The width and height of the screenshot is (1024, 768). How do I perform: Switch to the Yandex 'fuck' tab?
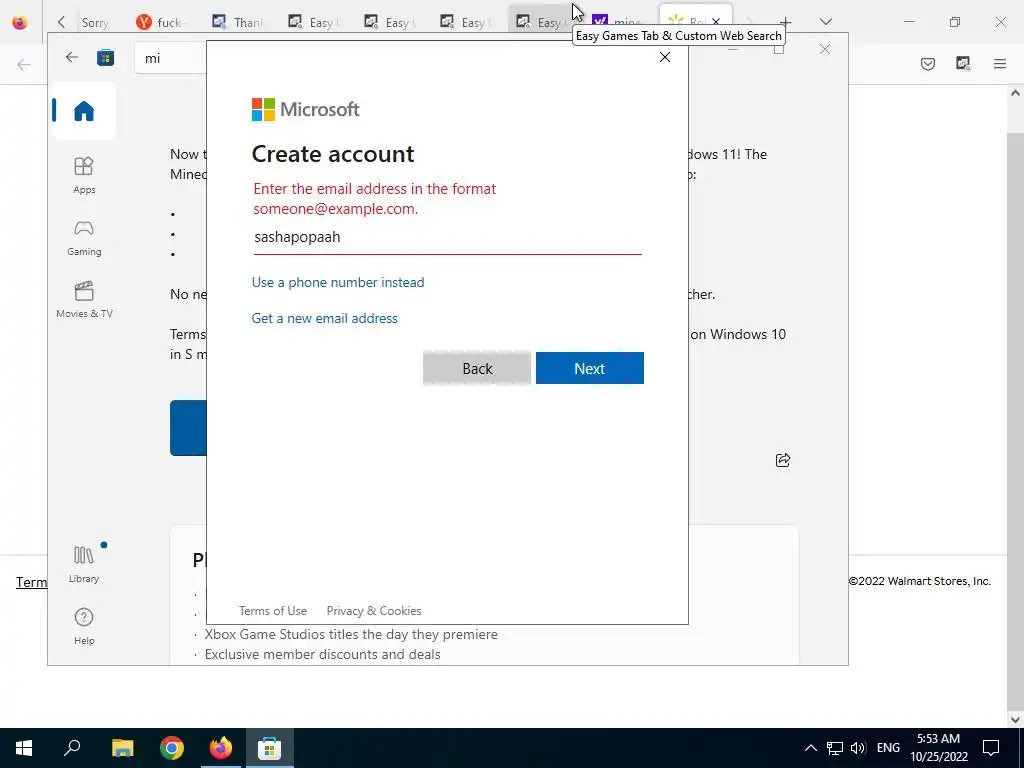(161, 22)
